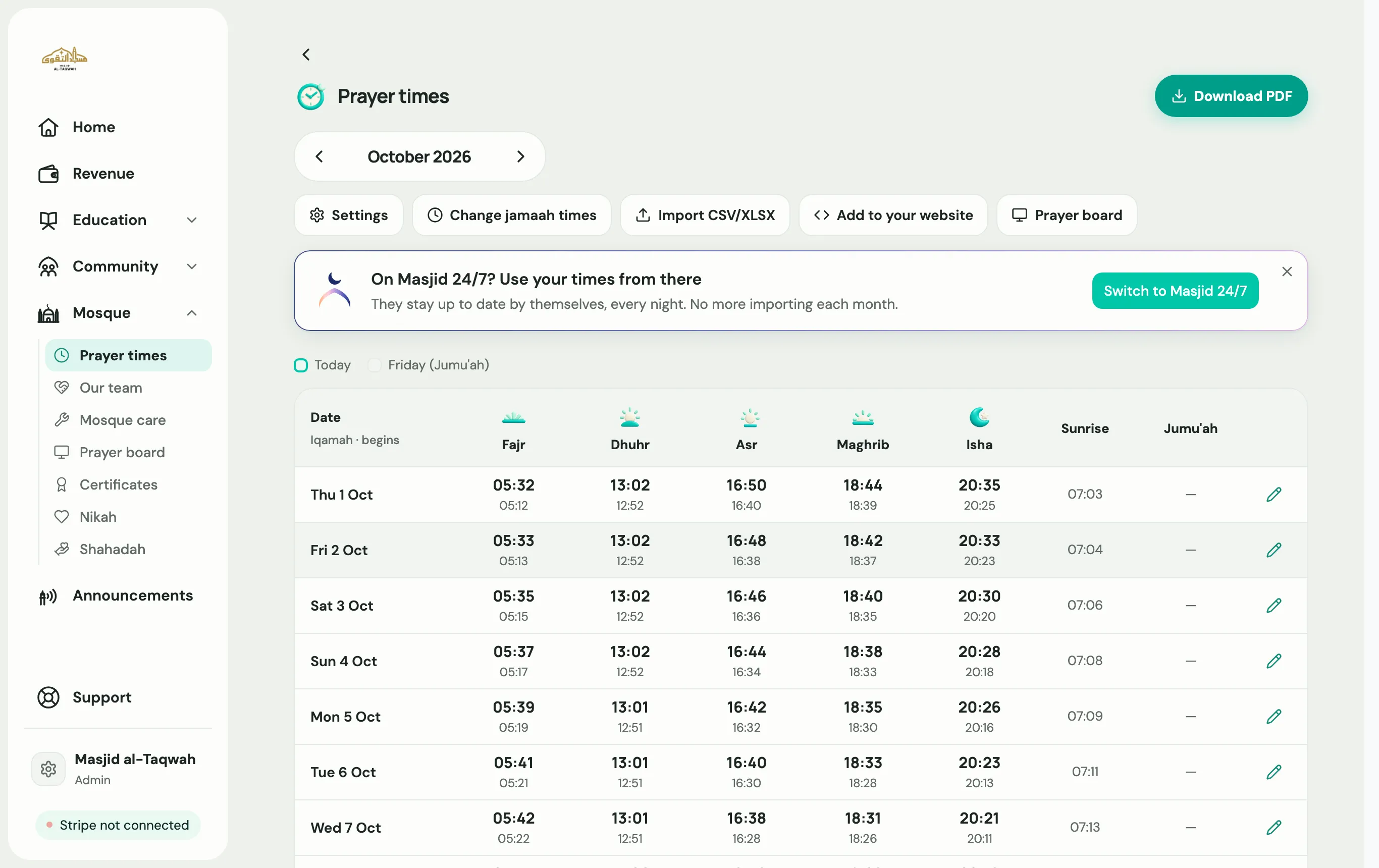This screenshot has height=868, width=1379.
Task: Toggle the Today checkbox
Action: 301,365
